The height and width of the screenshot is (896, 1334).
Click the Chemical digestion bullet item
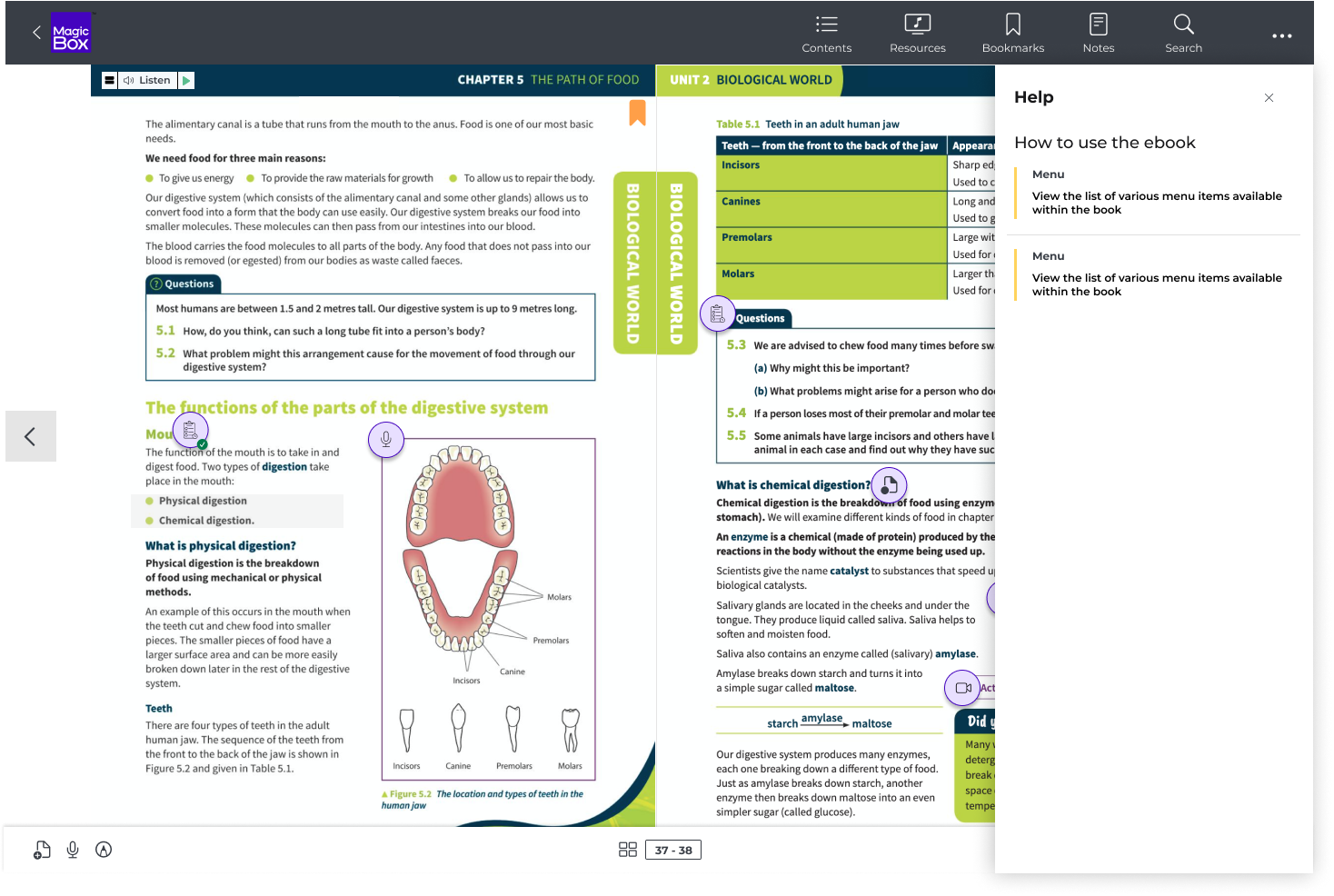[206, 521]
